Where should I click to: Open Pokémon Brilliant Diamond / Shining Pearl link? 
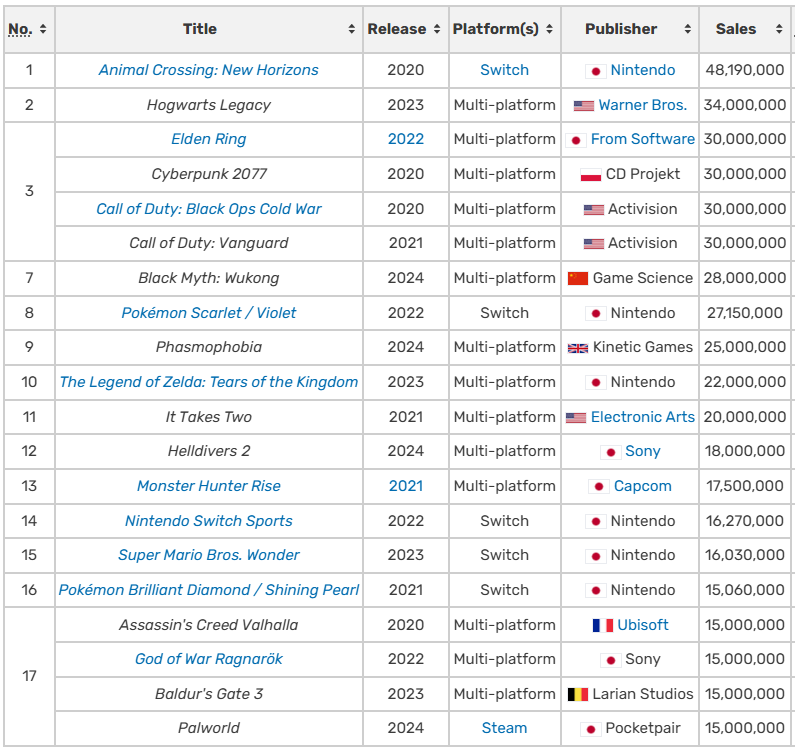[x=208, y=590]
